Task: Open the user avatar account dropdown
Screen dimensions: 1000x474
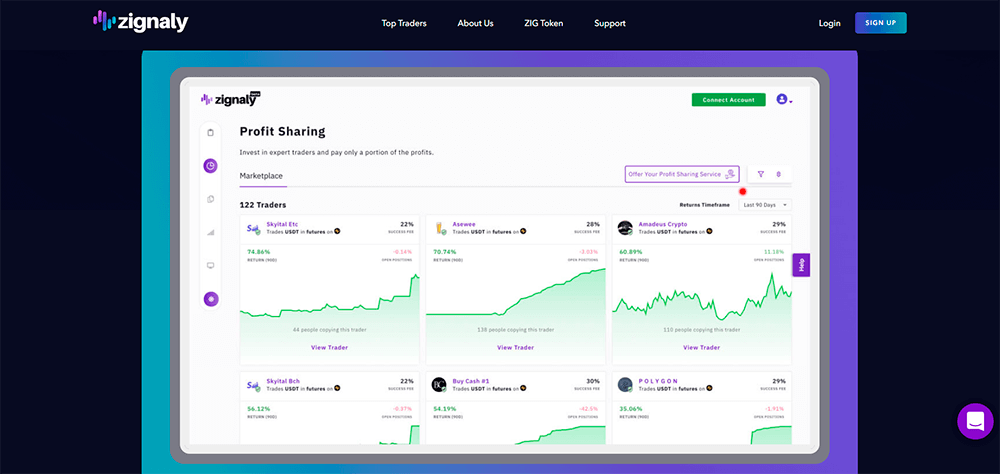Action: pos(784,100)
